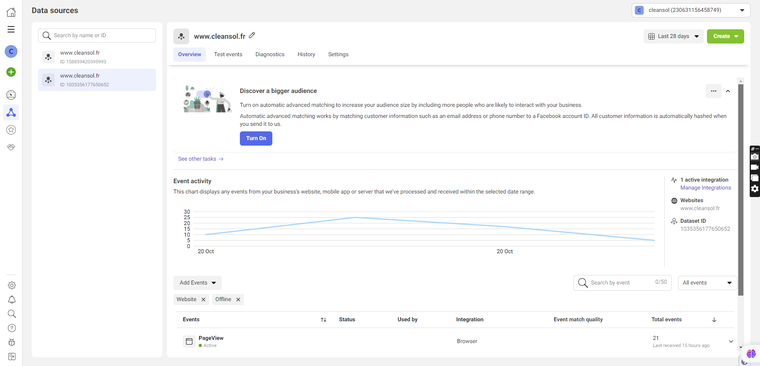Click the bug report icon
Viewport: 760px width, 366px height.
12,342
